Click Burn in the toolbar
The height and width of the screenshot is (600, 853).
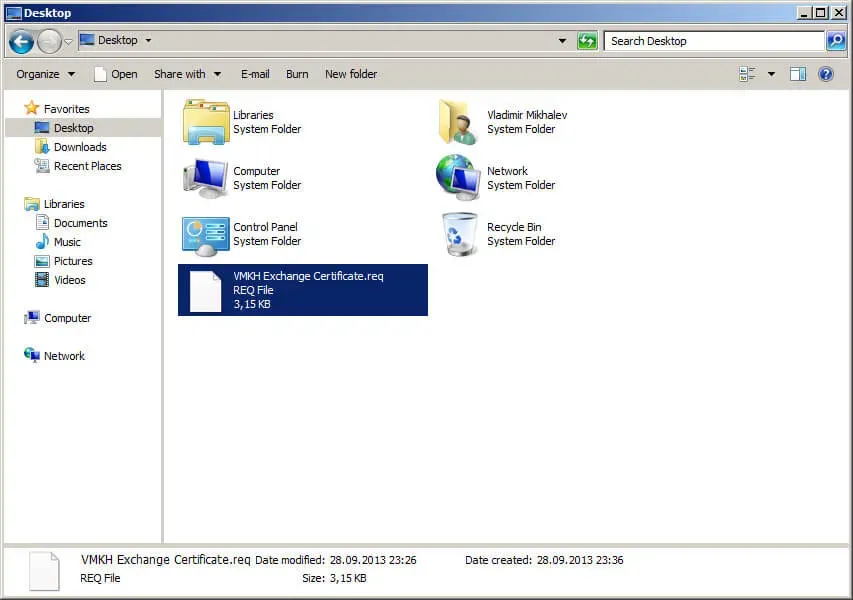pyautogui.click(x=297, y=74)
